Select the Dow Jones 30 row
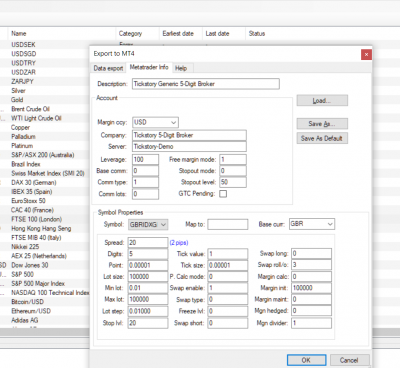 45,265
